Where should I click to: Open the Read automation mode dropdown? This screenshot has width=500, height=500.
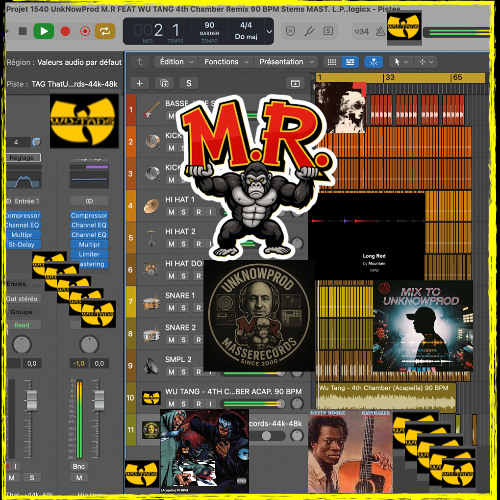pos(23,325)
